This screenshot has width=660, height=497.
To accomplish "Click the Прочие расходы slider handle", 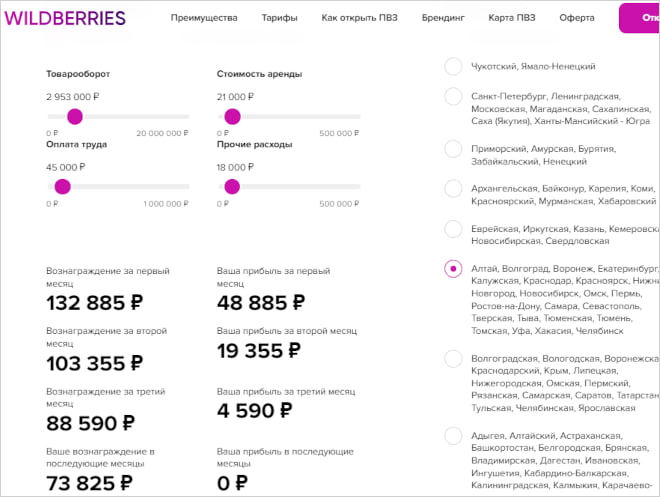I will point(233,187).
